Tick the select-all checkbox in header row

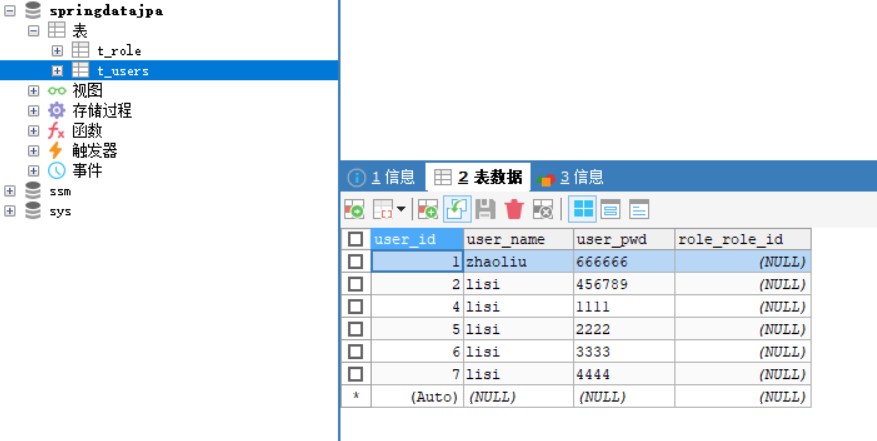(355, 239)
